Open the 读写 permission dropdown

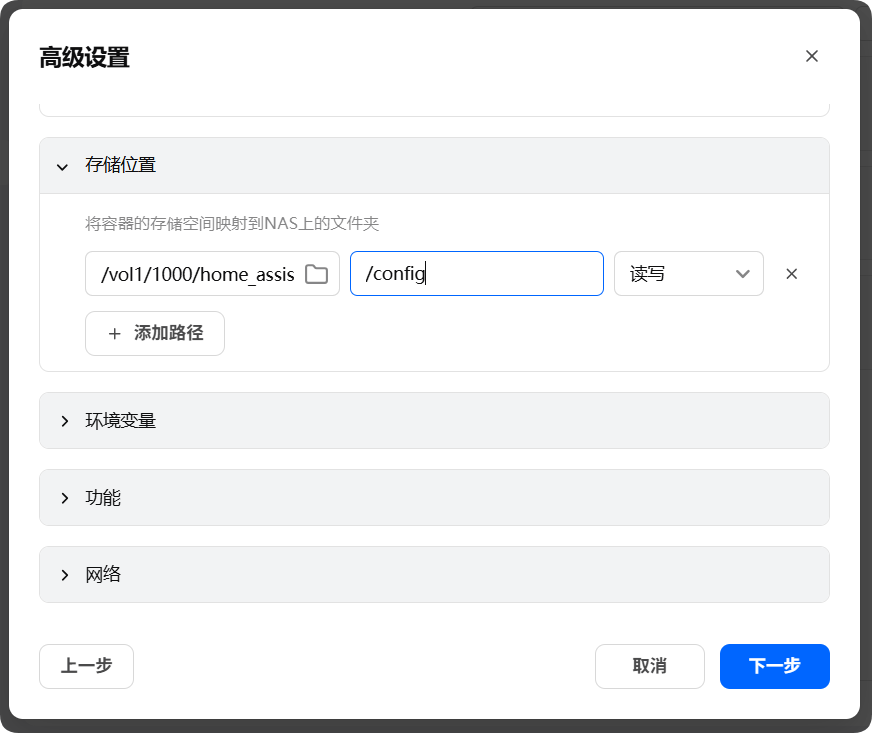coord(689,273)
